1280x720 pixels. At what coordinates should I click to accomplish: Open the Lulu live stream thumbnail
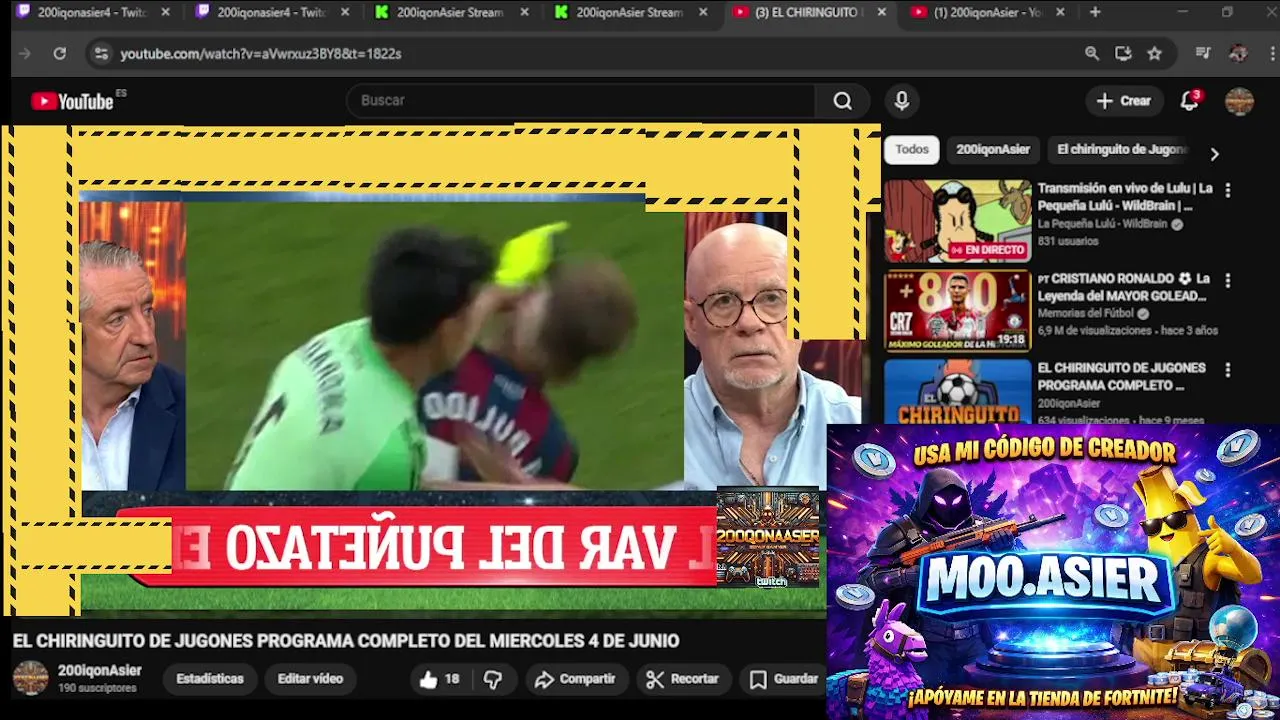pyautogui.click(x=957, y=221)
